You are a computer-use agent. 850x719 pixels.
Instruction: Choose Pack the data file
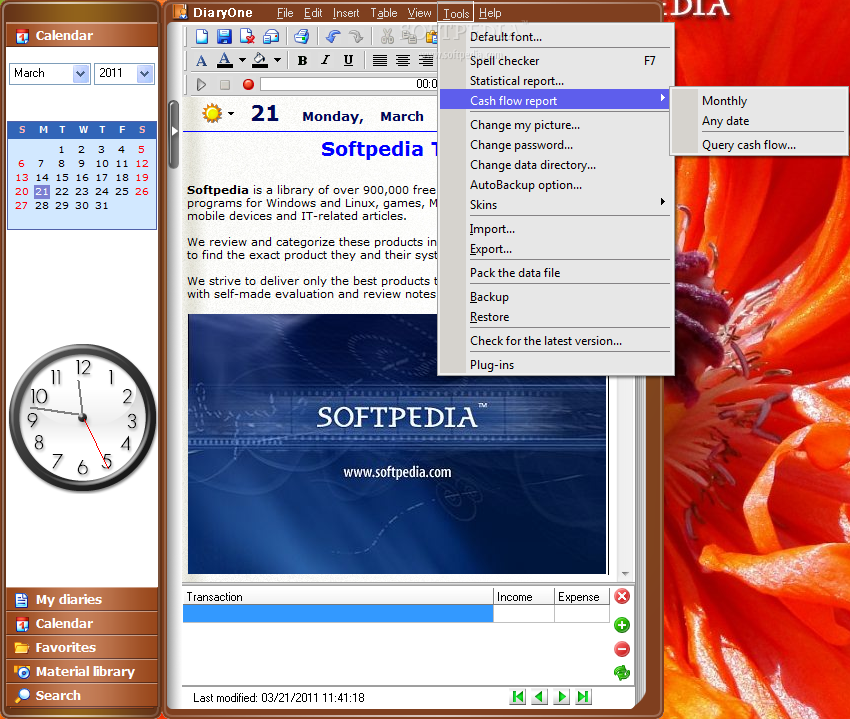(556, 273)
